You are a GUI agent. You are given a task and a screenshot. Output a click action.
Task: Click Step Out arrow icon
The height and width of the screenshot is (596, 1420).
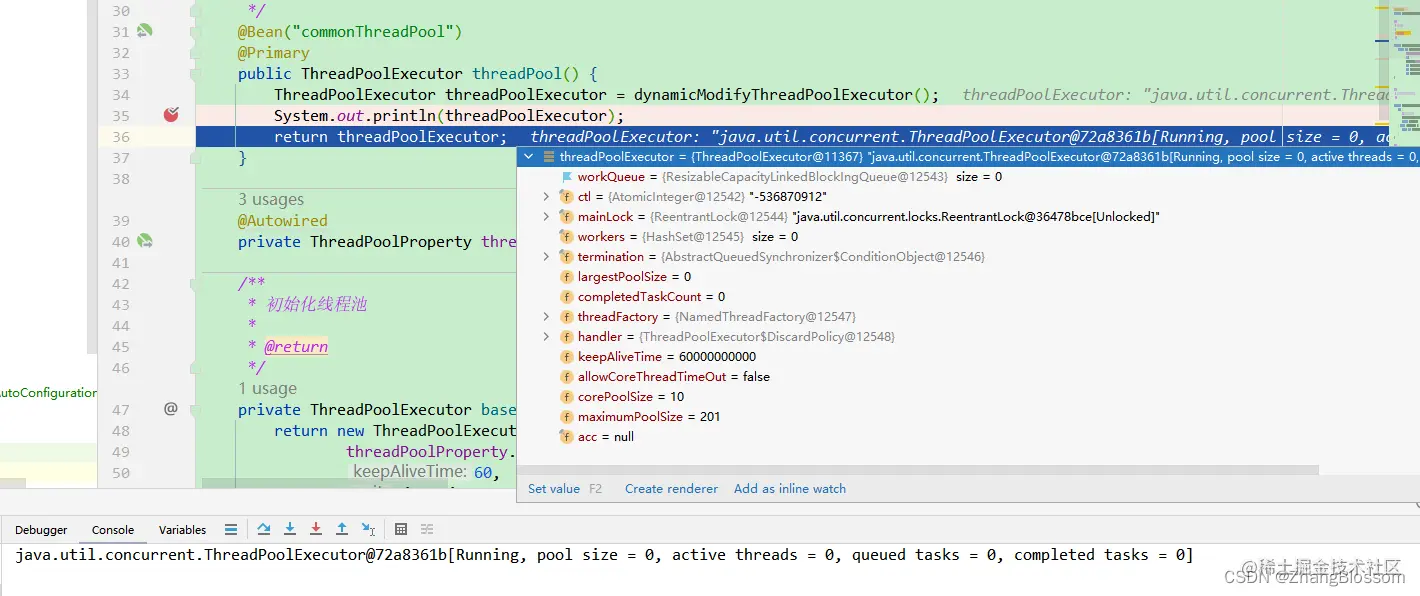(x=342, y=529)
